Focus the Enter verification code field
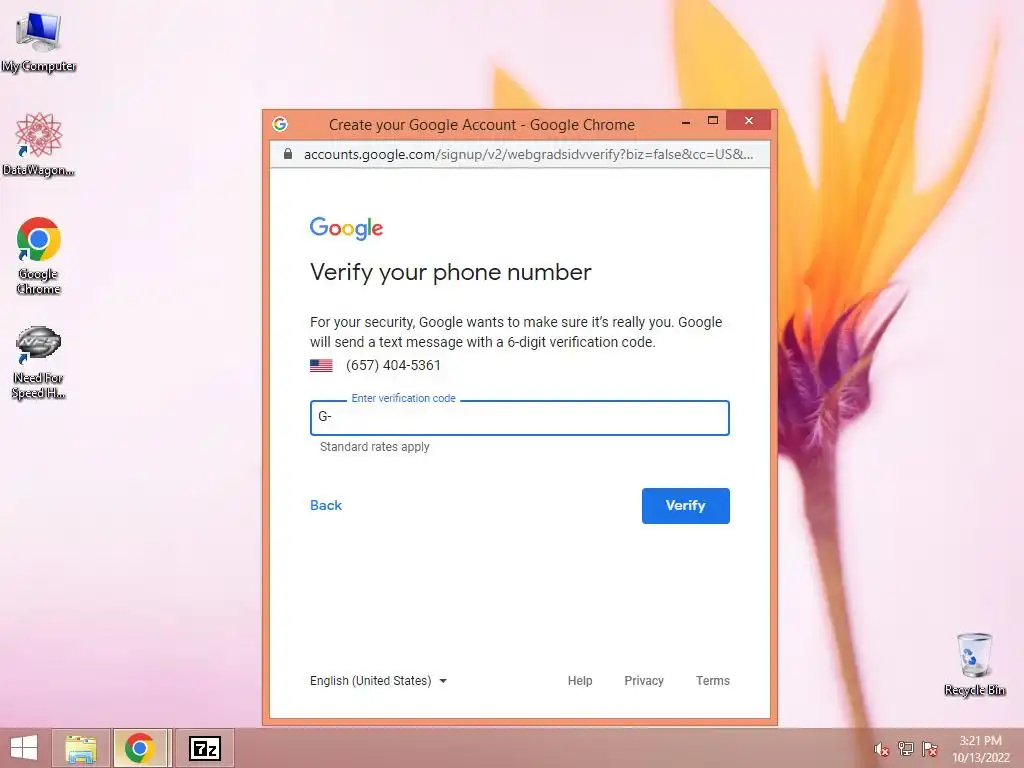The image size is (1024, 768). point(520,417)
